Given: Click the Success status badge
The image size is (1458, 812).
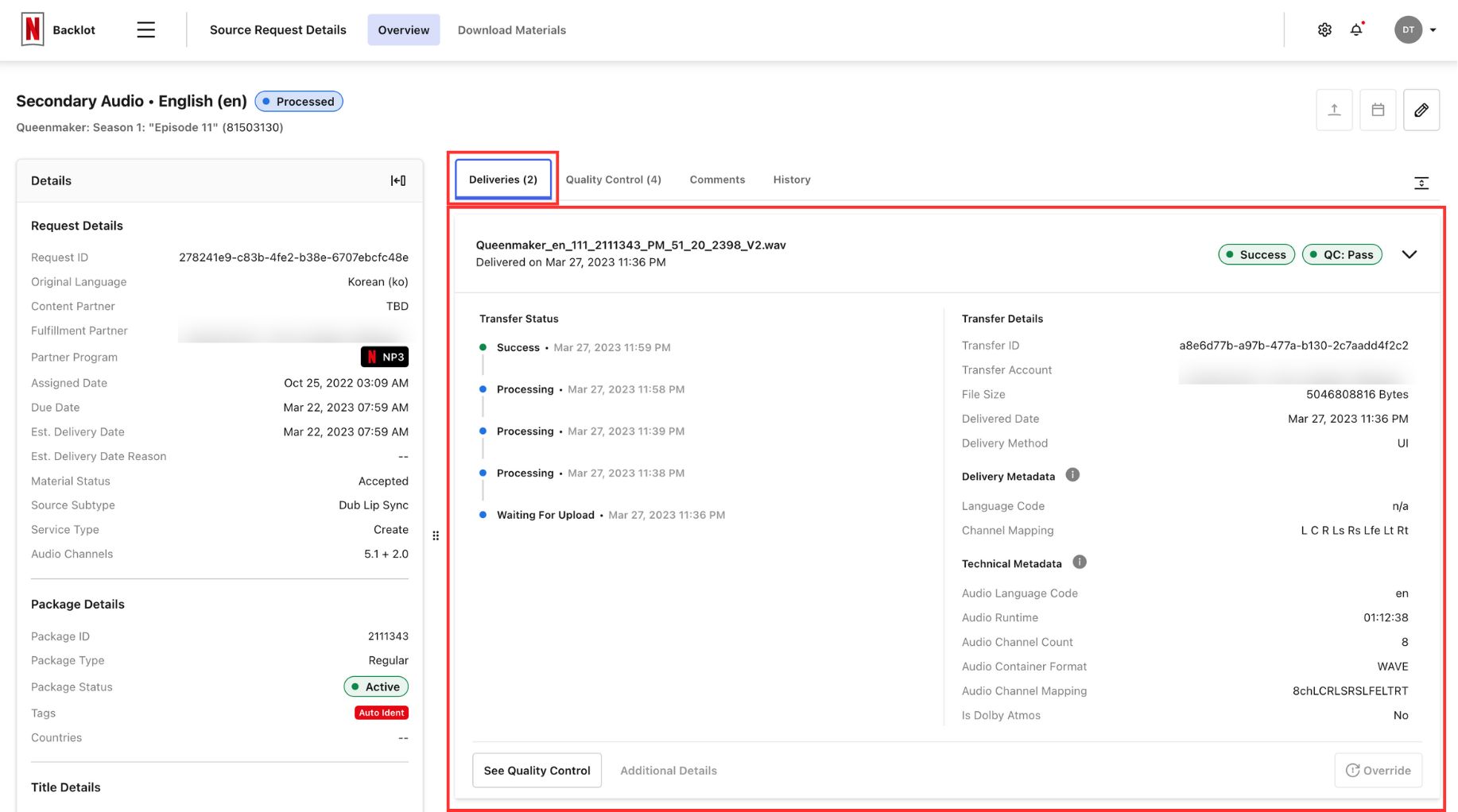Looking at the screenshot, I should pos(1256,254).
